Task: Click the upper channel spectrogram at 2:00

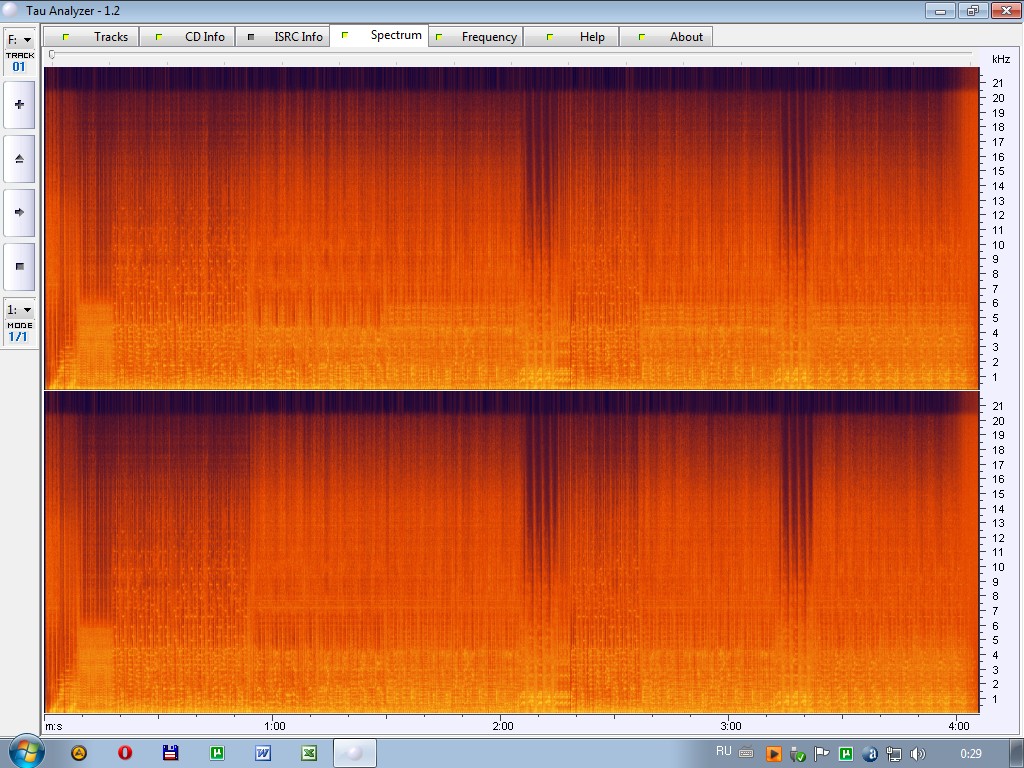Action: 503,228
